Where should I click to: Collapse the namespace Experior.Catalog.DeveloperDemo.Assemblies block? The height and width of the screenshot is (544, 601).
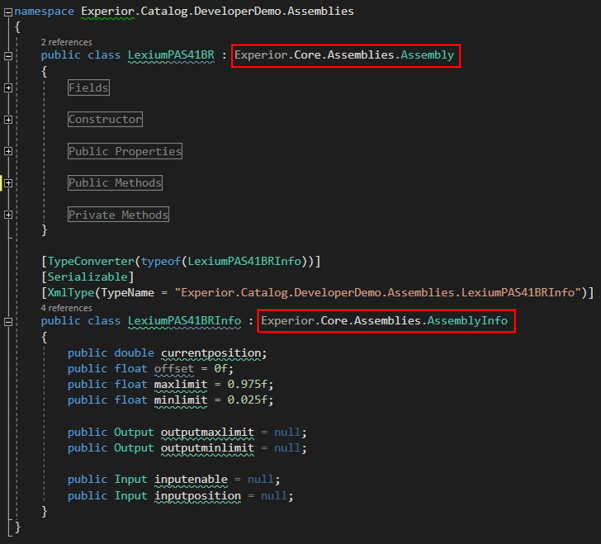point(8,12)
